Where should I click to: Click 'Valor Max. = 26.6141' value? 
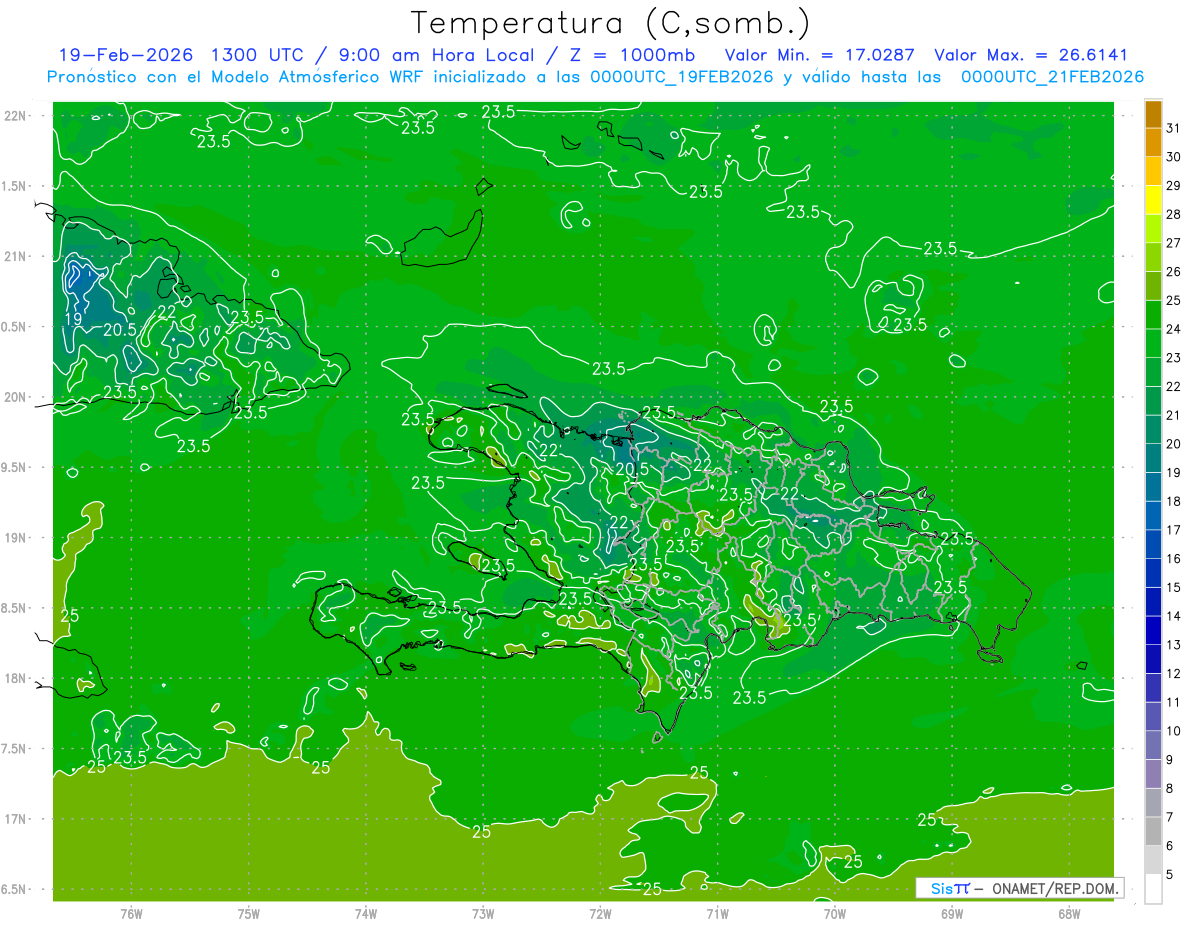click(1031, 55)
